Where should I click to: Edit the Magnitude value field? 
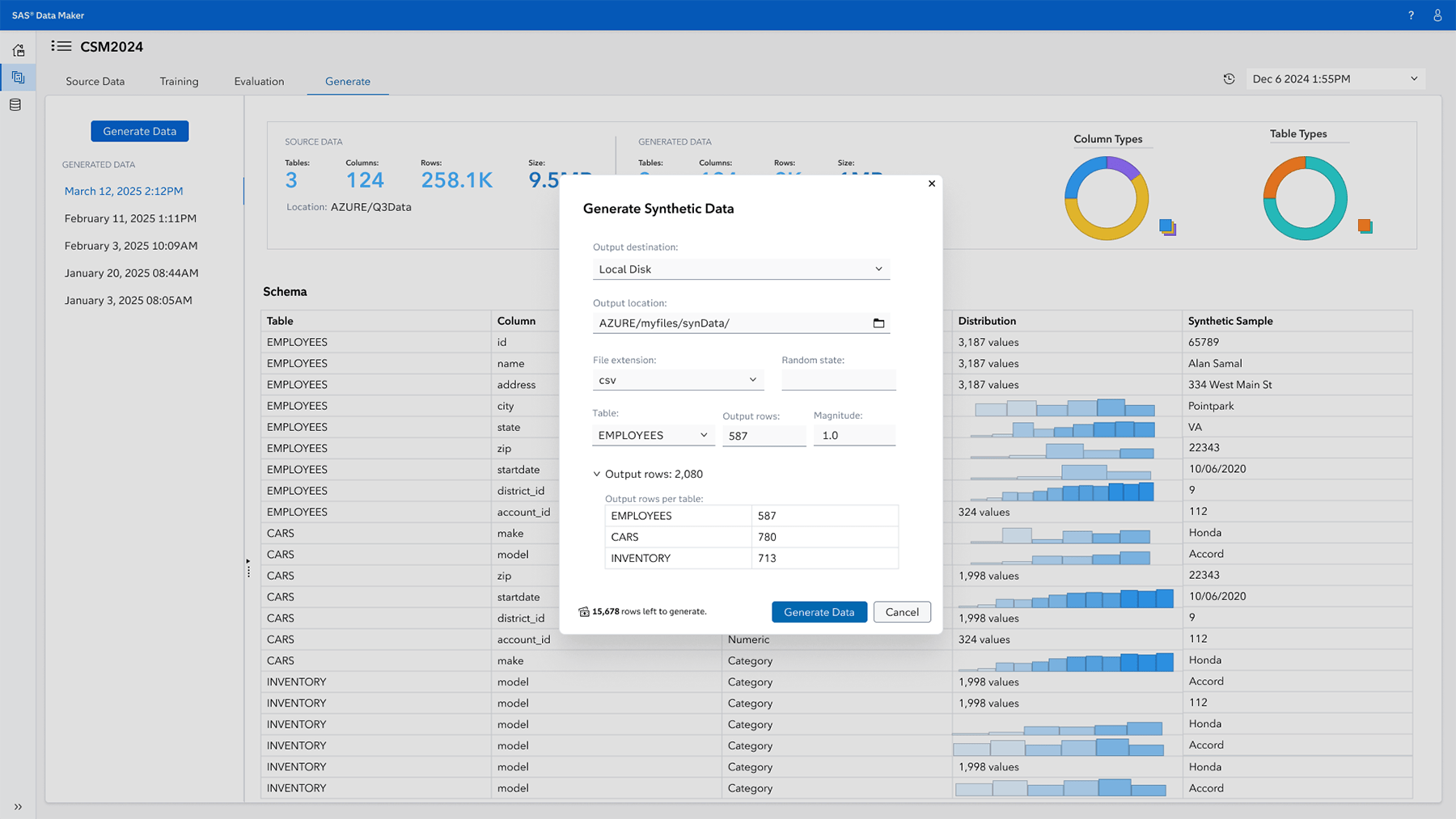point(854,435)
